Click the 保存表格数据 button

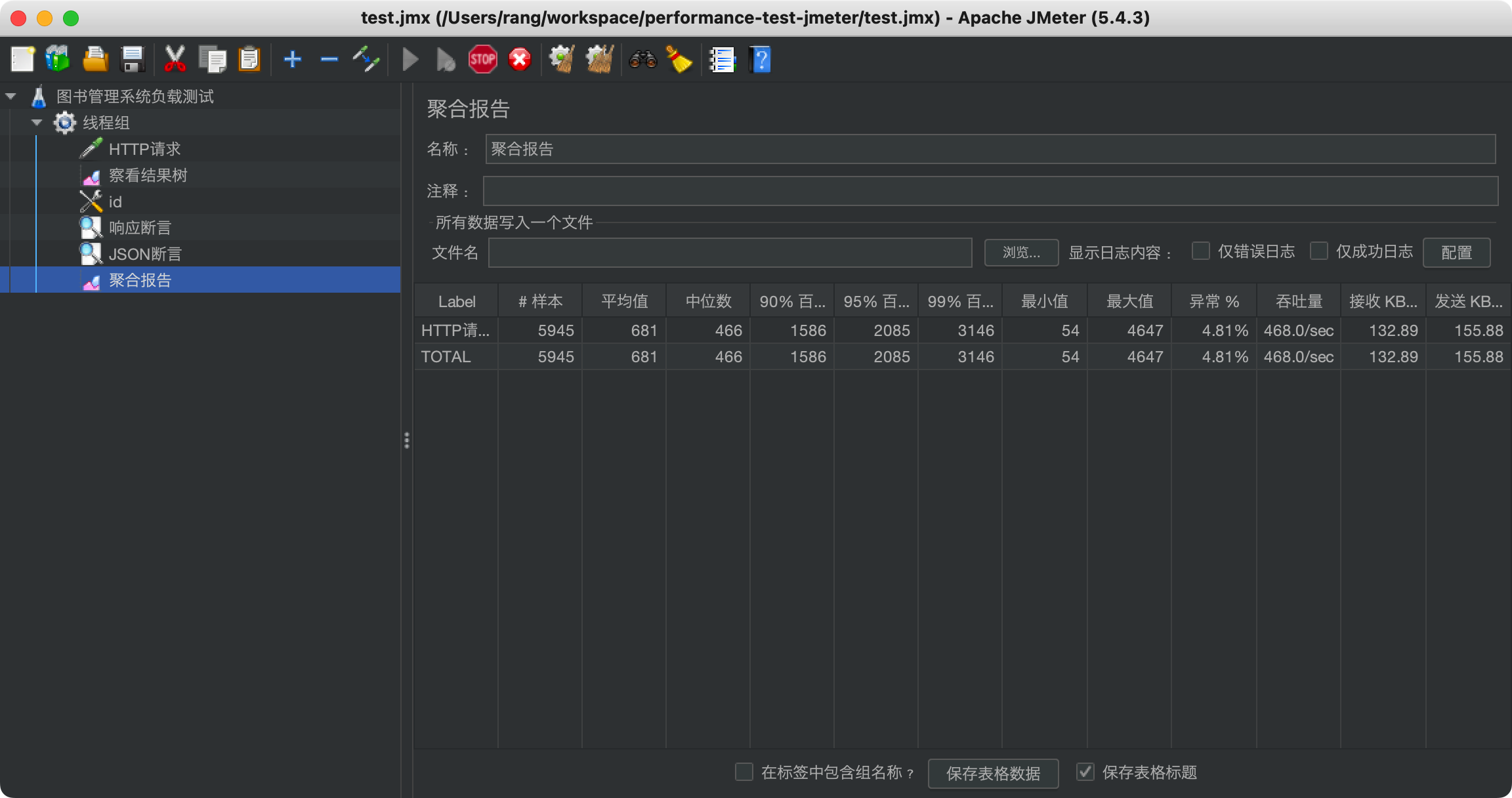pyautogui.click(x=993, y=773)
